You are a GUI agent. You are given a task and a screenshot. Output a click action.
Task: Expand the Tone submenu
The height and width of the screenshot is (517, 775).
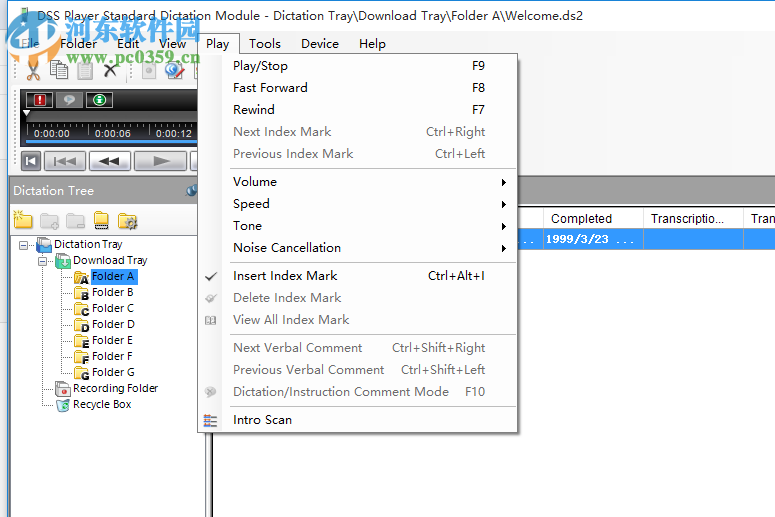[359, 226]
